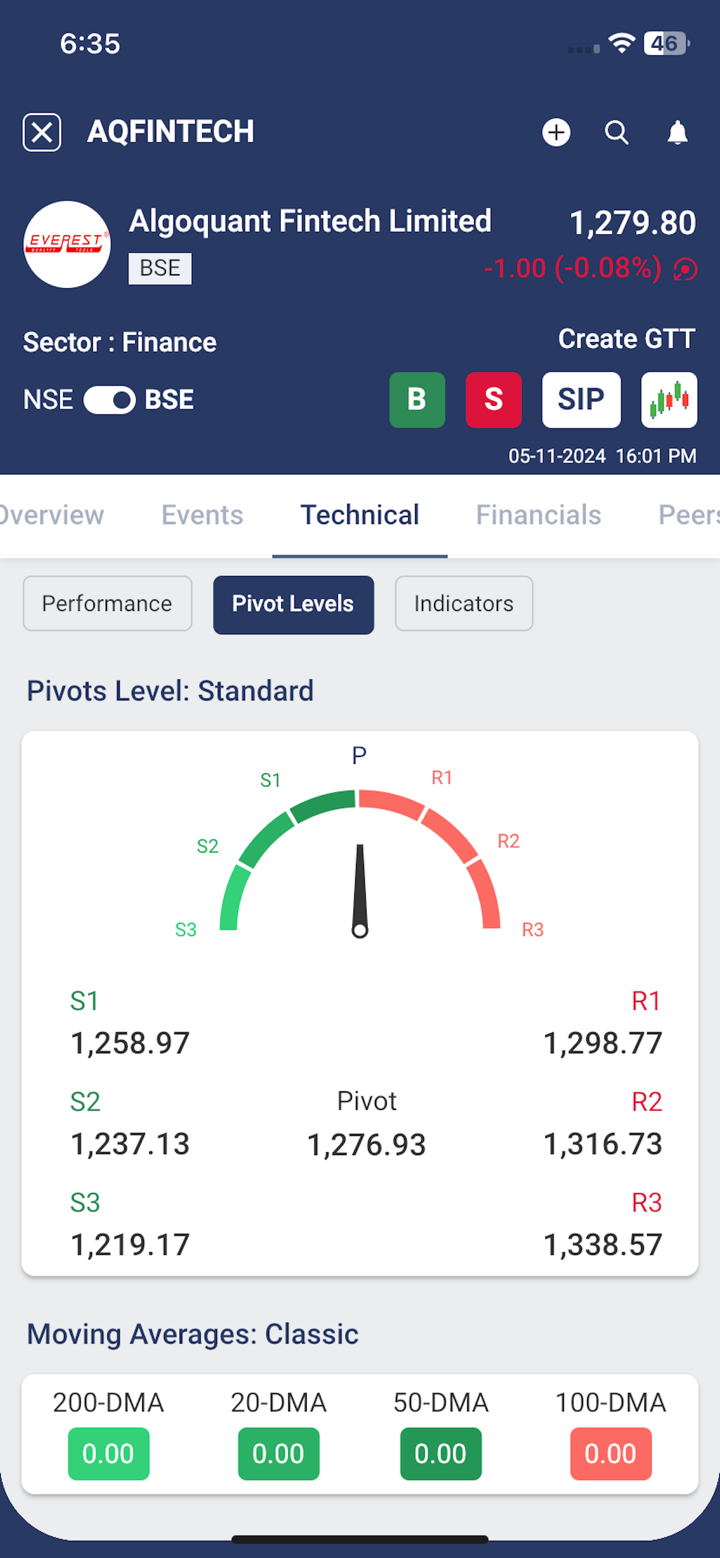Tap the plus icon to add to watchlist
Viewport: 720px width, 1558px height.
coord(556,132)
